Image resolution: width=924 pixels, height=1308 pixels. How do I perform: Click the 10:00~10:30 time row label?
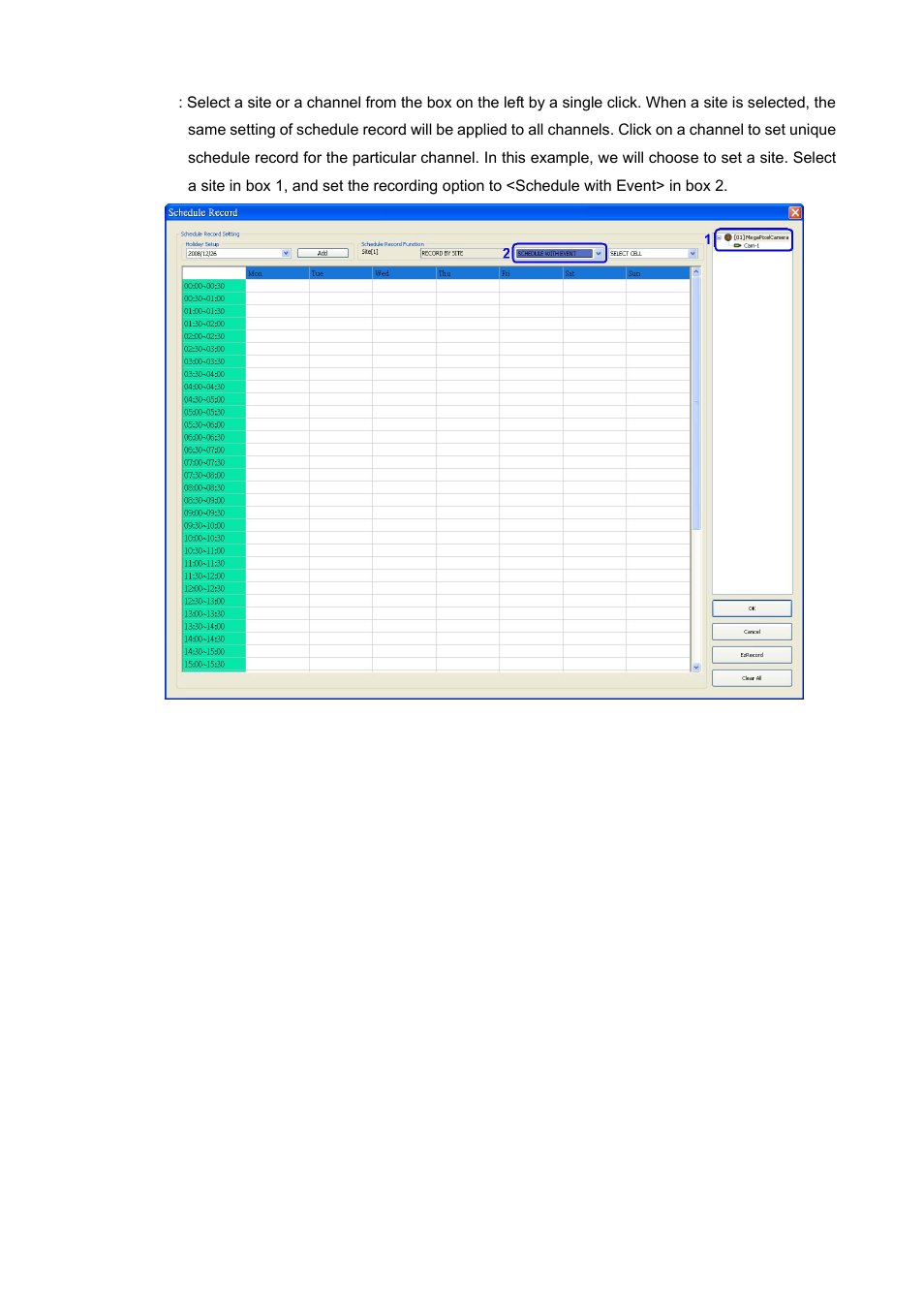[x=214, y=538]
